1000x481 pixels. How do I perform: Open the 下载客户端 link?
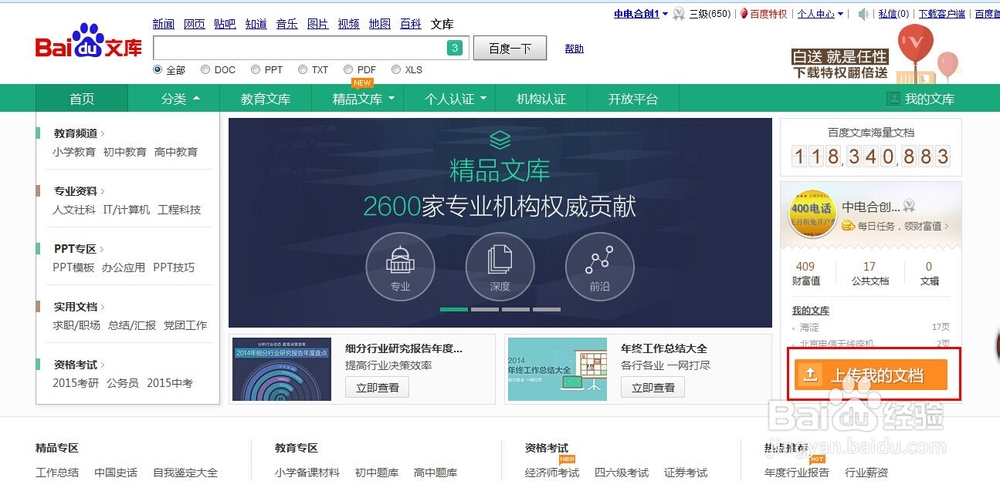[x=941, y=13]
